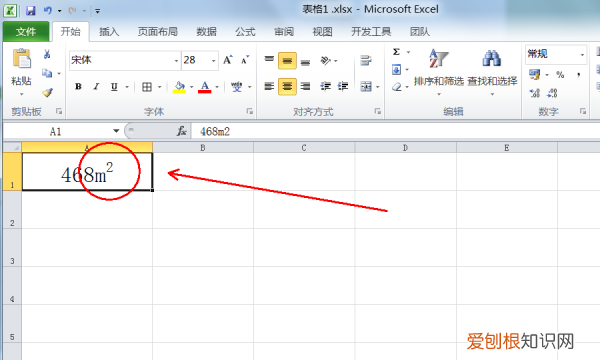This screenshot has height=360, width=600.
Task: Expand the Paste options arrow
Action: click(x=21, y=94)
